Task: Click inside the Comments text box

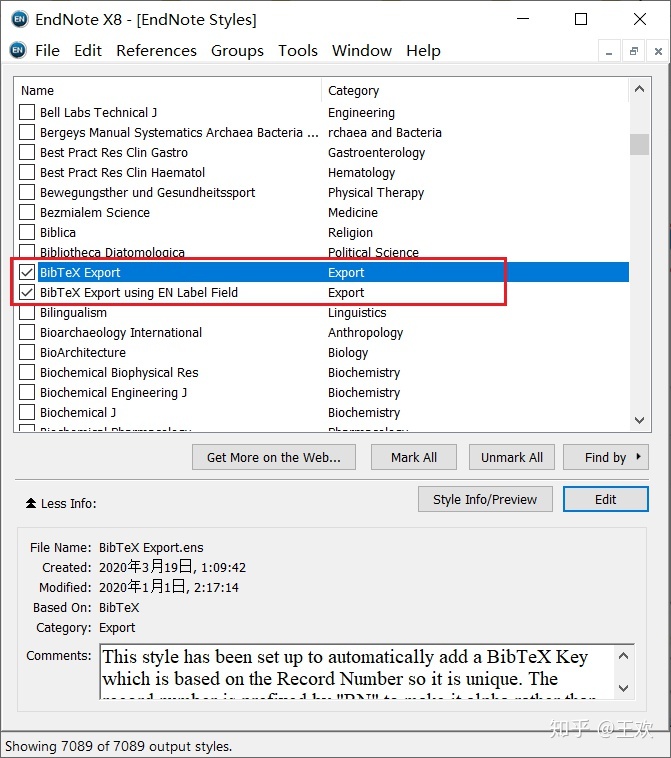Action: point(357,672)
